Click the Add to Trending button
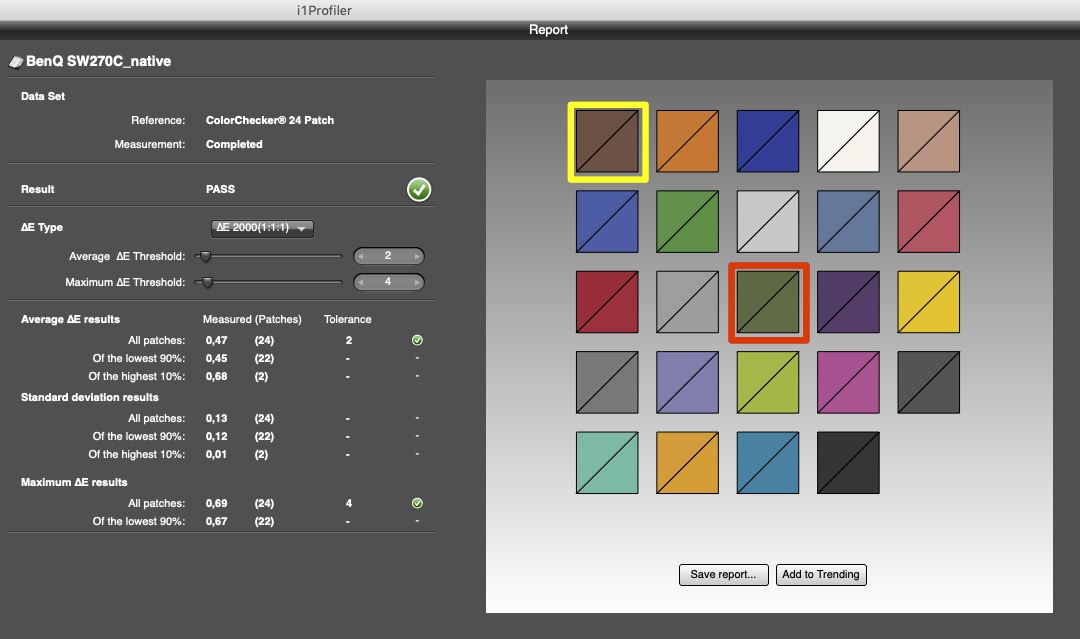 (x=821, y=574)
